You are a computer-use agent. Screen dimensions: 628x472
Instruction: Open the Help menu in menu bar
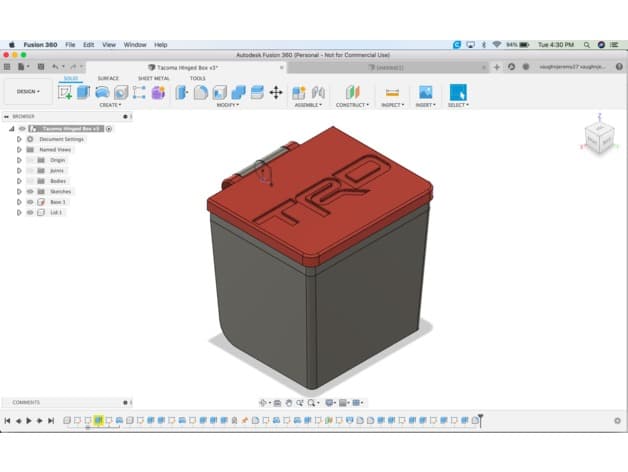(x=161, y=45)
